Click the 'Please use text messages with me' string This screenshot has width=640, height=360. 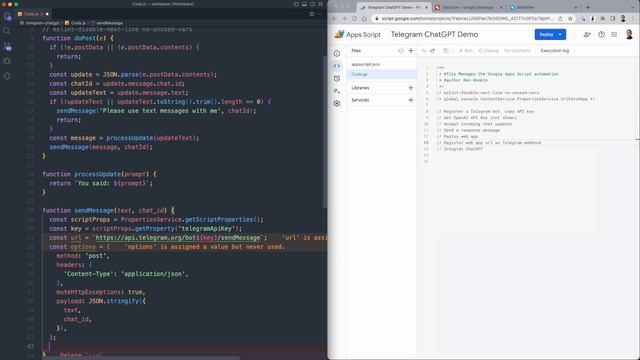162,111
